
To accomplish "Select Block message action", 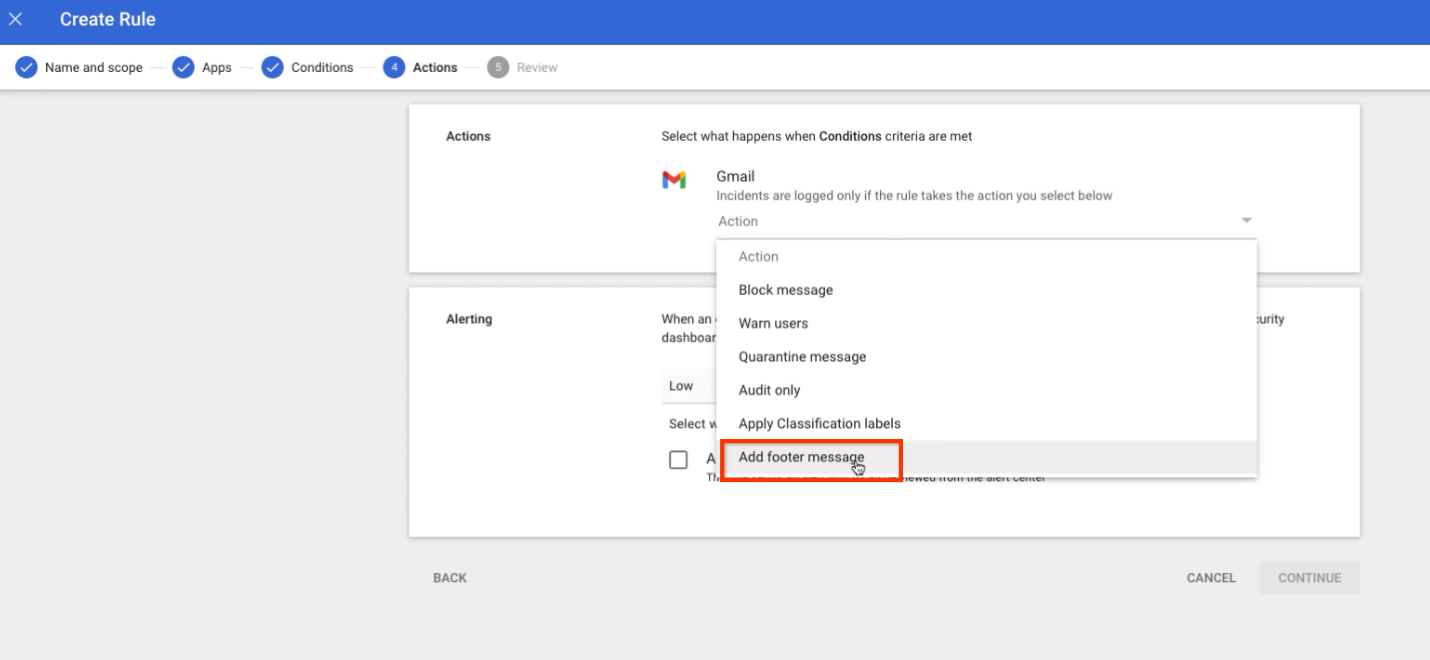I will tap(785, 290).
